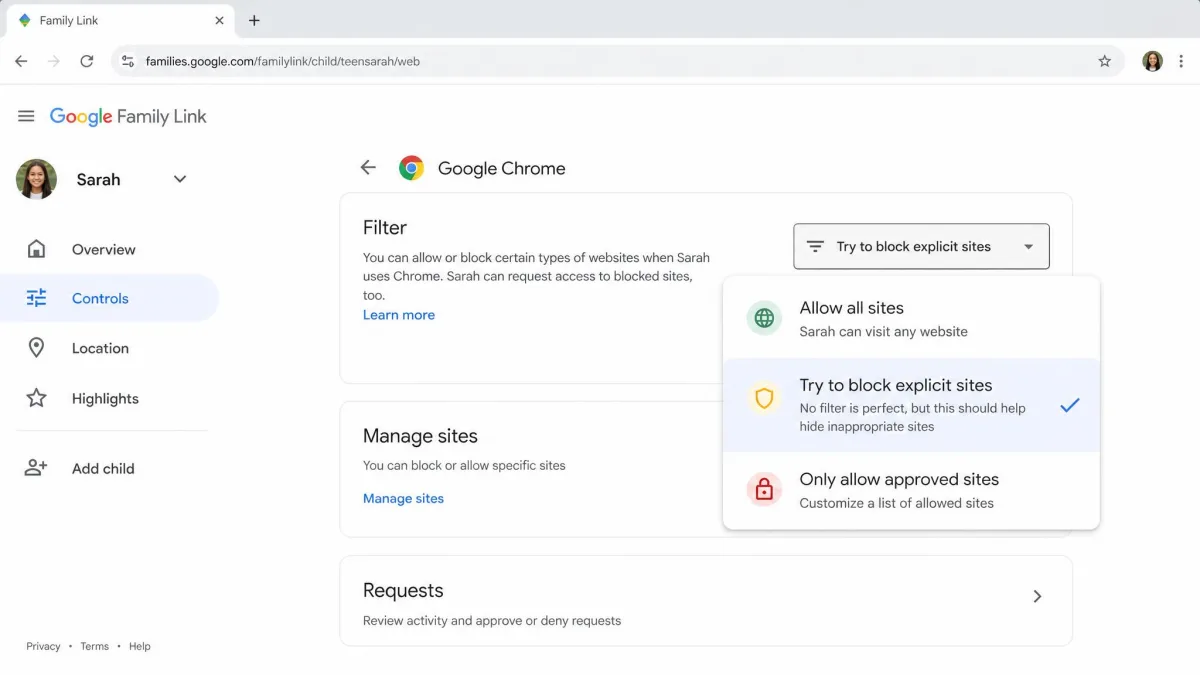Click the Location pin icon
Viewport: 1200px width, 675px height.
click(36, 348)
